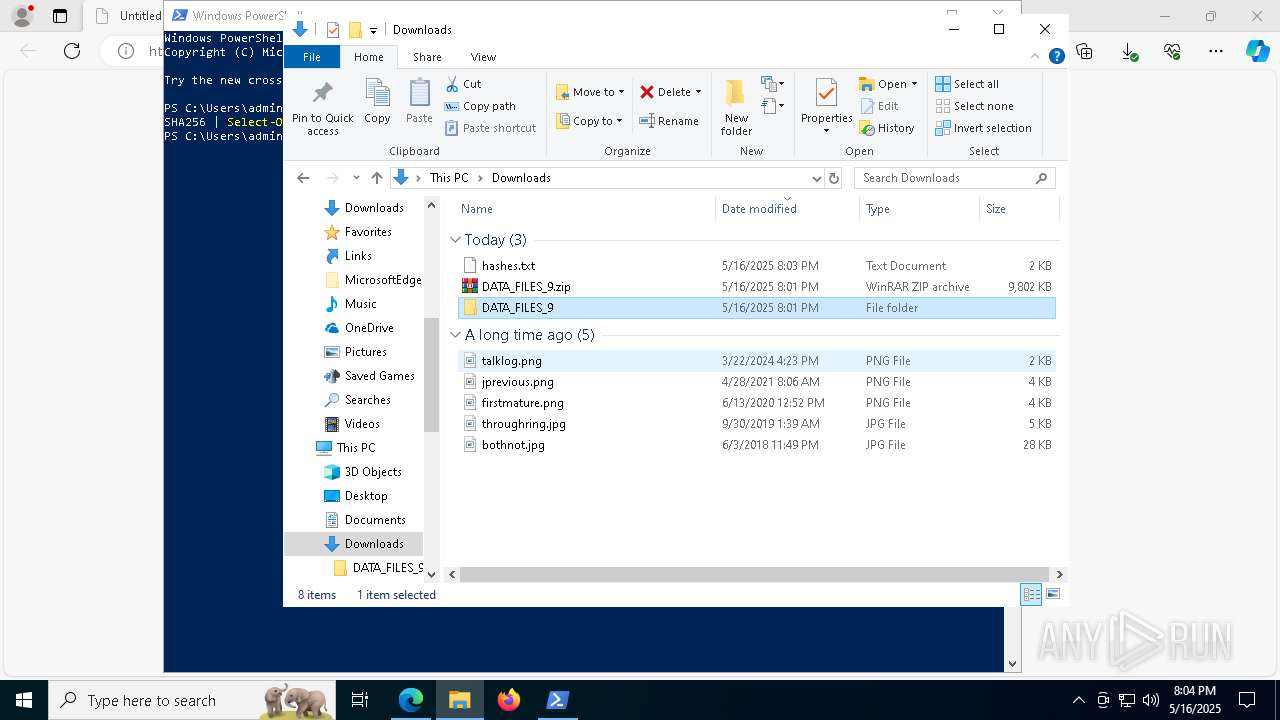The width and height of the screenshot is (1280, 720).
Task: Click the Edit ribbon button
Action: pos(879,106)
